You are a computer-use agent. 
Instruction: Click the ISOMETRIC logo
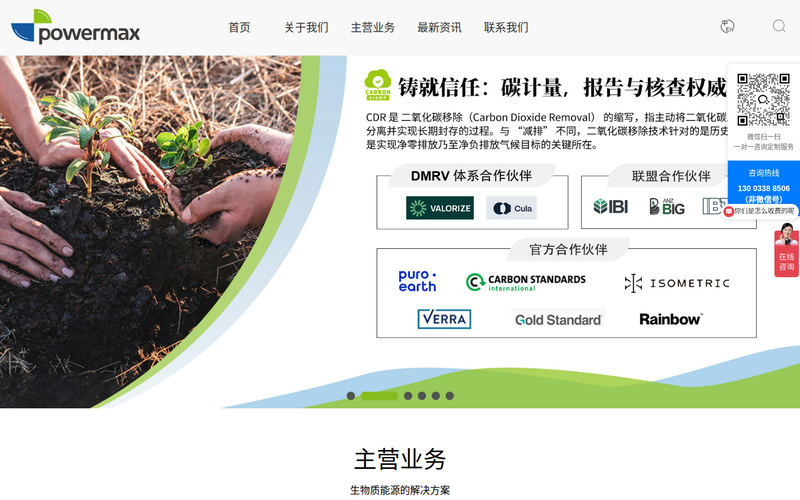click(677, 283)
